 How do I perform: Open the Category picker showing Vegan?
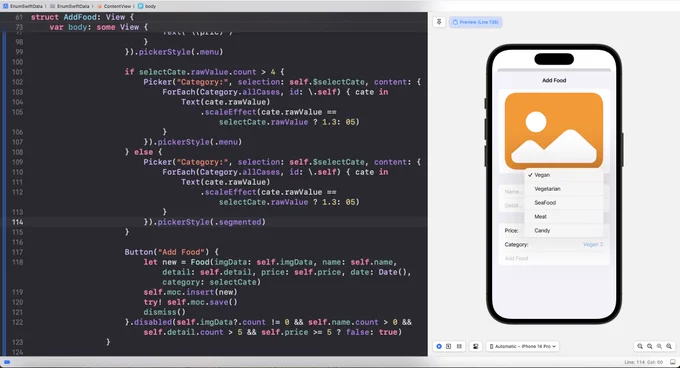[593, 244]
